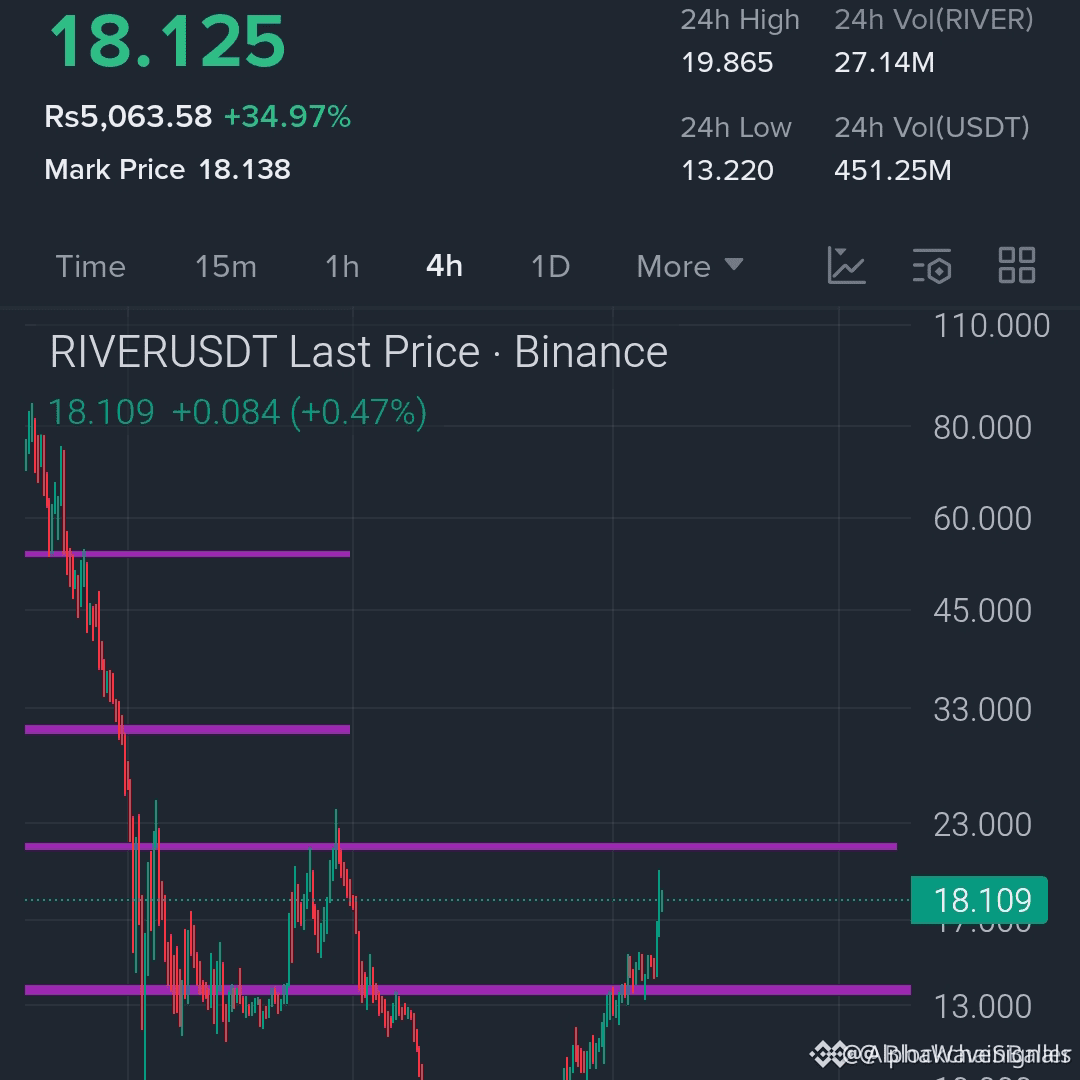Click the 45.000 price axis label
Screen dimensions: 1080x1080
click(982, 610)
